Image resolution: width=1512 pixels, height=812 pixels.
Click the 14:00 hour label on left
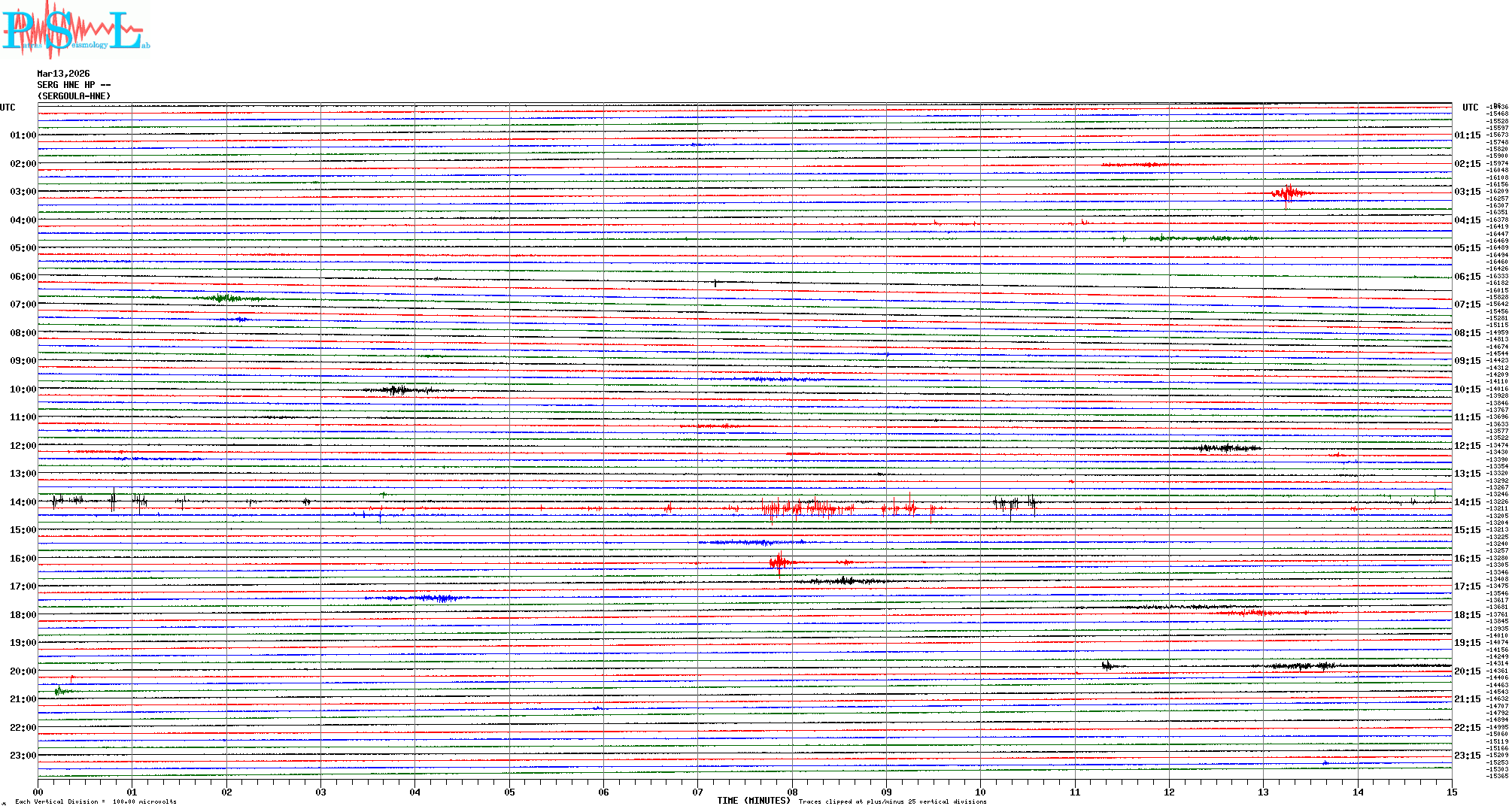tap(23, 502)
